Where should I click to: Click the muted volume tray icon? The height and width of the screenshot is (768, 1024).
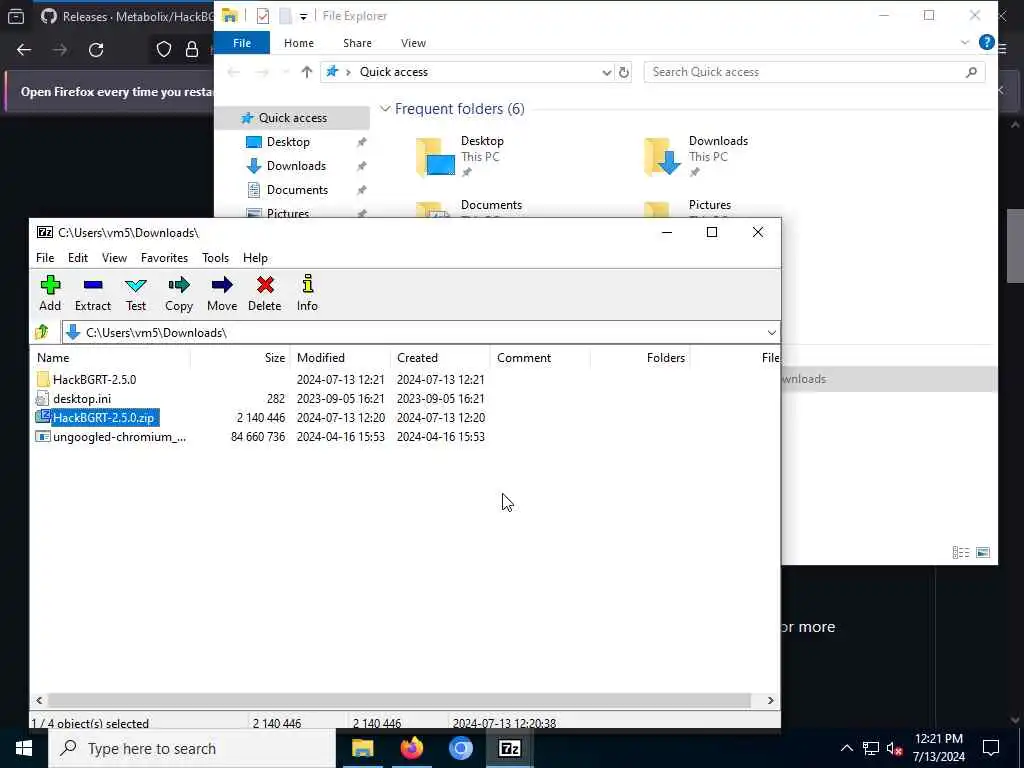894,748
